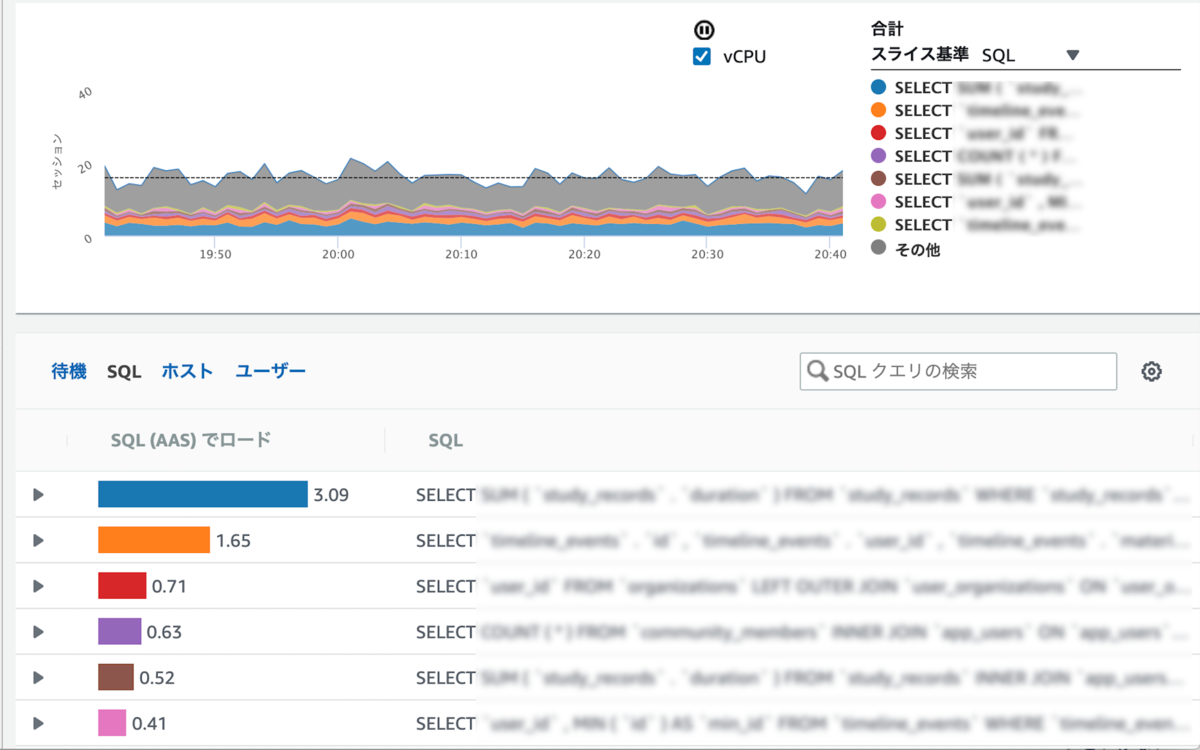Click the 20:30 time axis label

(x=707, y=255)
